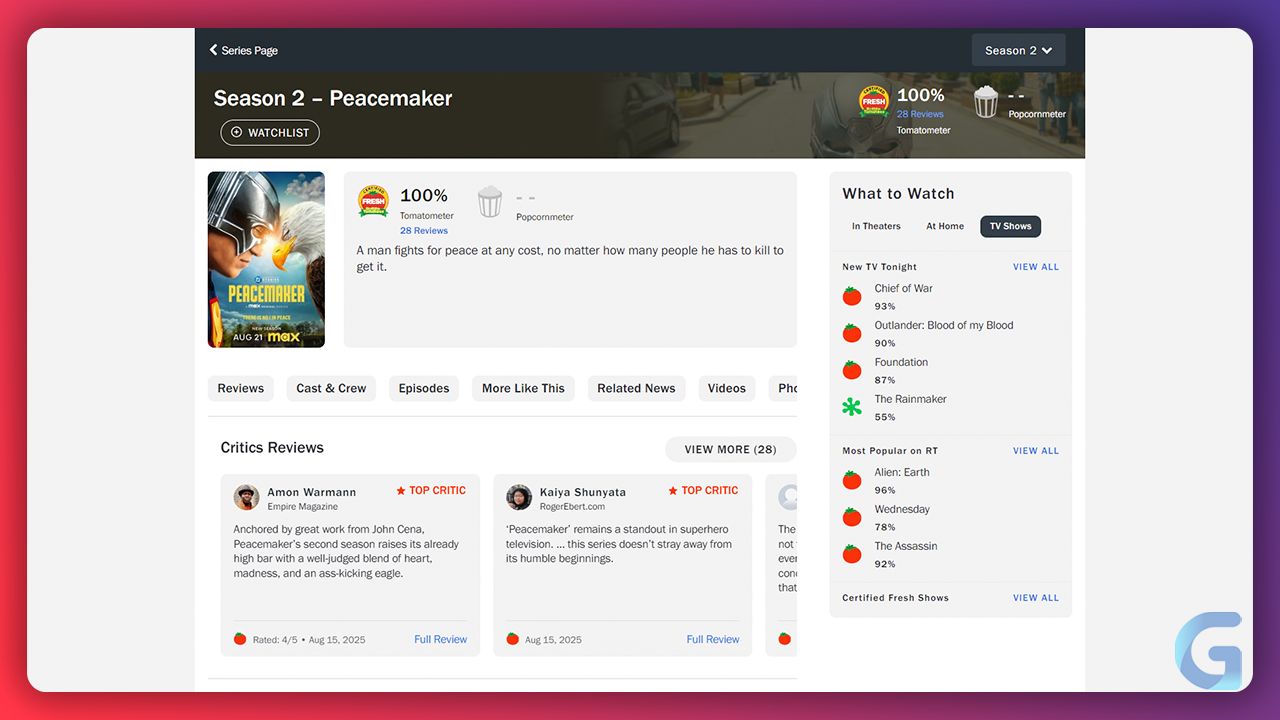Image resolution: width=1280 pixels, height=720 pixels.
Task: Open the More Like This tab
Action: (x=523, y=388)
